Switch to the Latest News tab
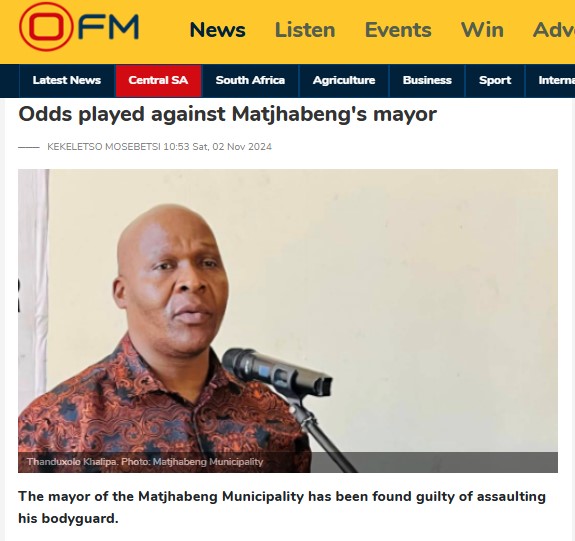575x541 pixels. (67, 80)
